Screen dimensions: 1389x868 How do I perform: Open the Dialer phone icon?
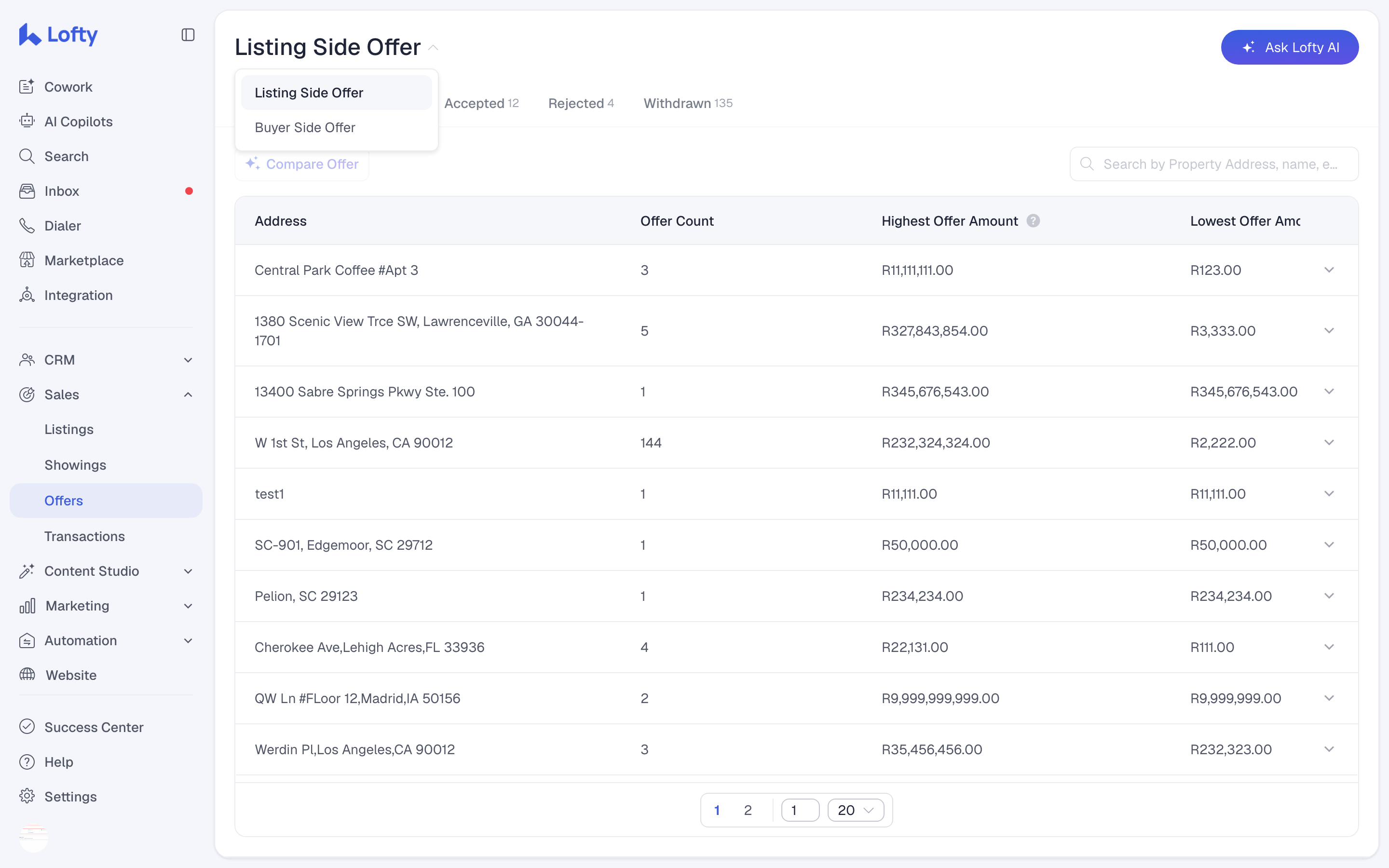[27, 226]
